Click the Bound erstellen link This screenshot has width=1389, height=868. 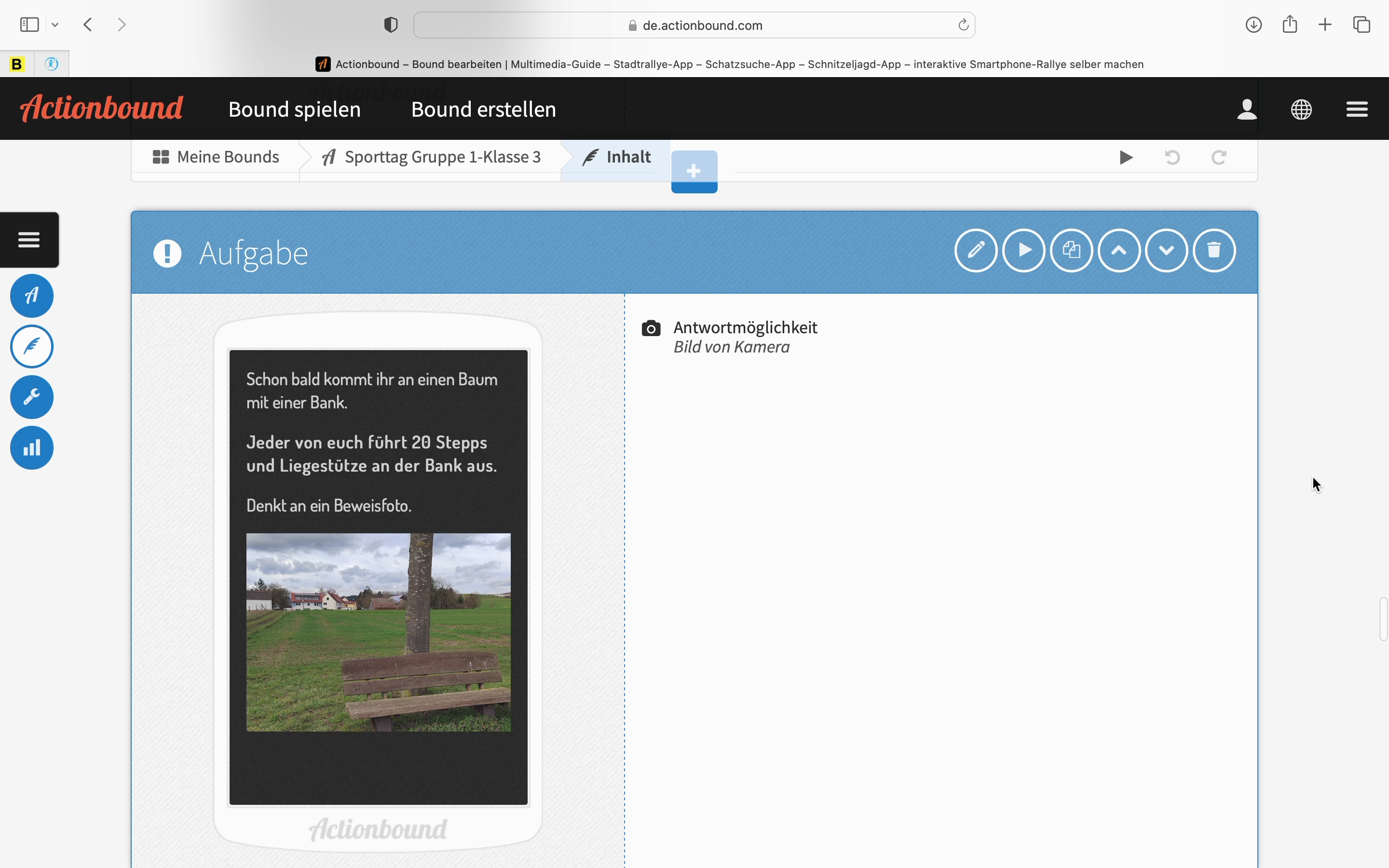[x=483, y=109]
